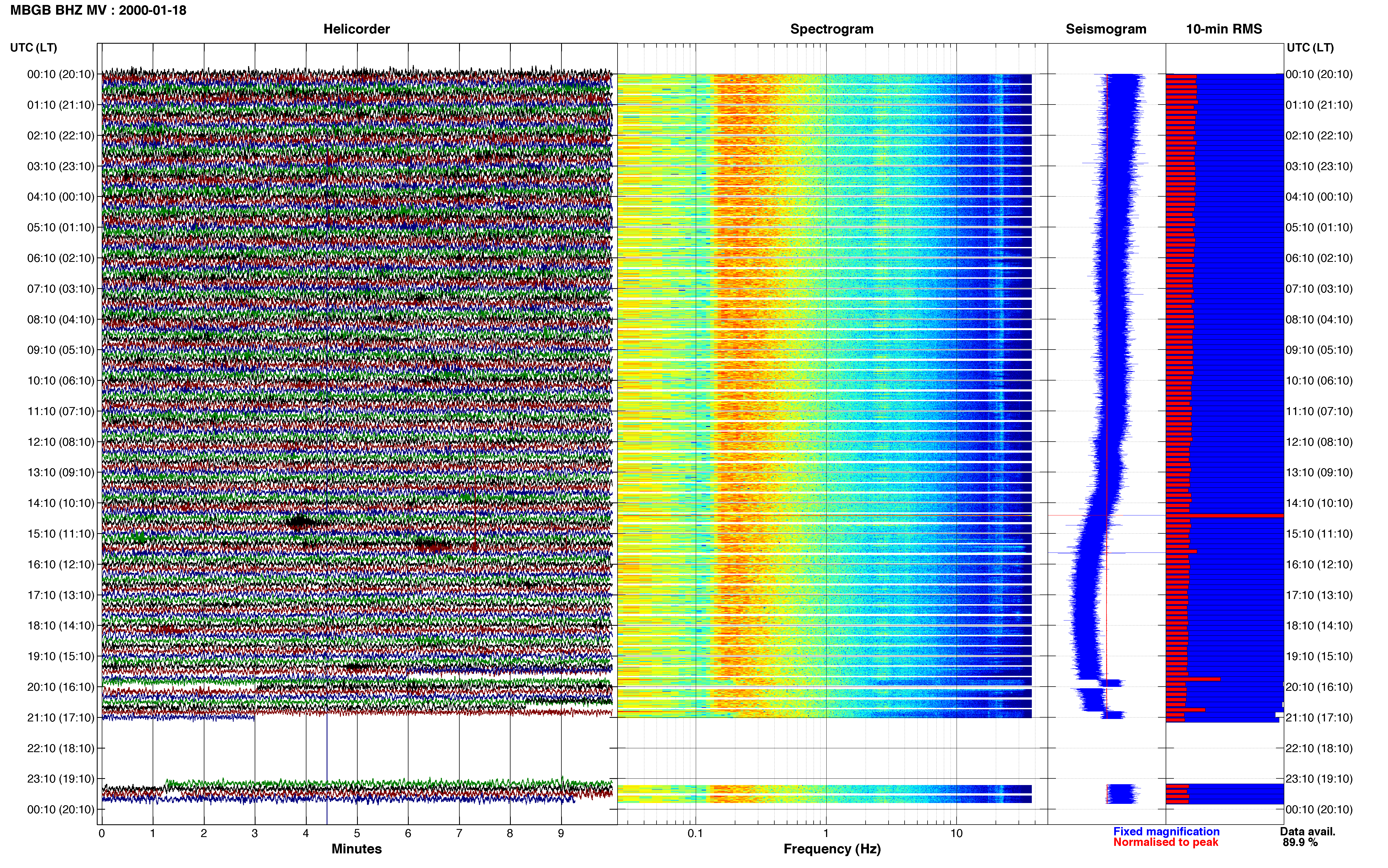Select '16:10 (12:10)' on the RMS time axis
Viewport: 1388px width, 868px height.
pyautogui.click(x=1319, y=564)
